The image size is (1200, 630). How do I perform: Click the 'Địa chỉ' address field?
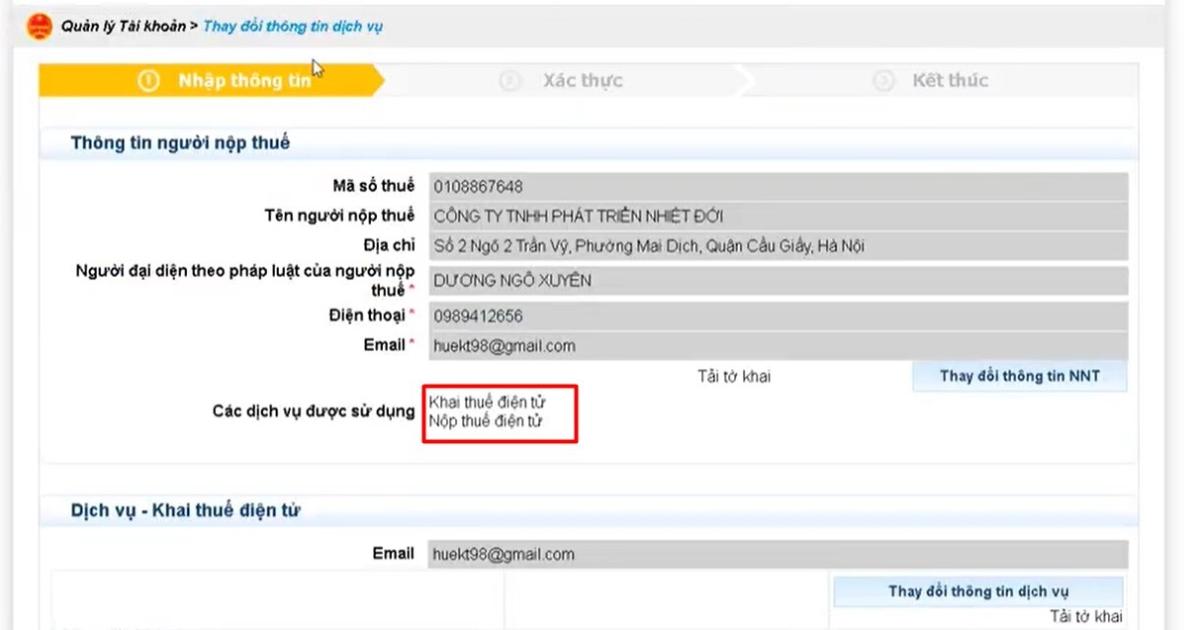(778, 246)
